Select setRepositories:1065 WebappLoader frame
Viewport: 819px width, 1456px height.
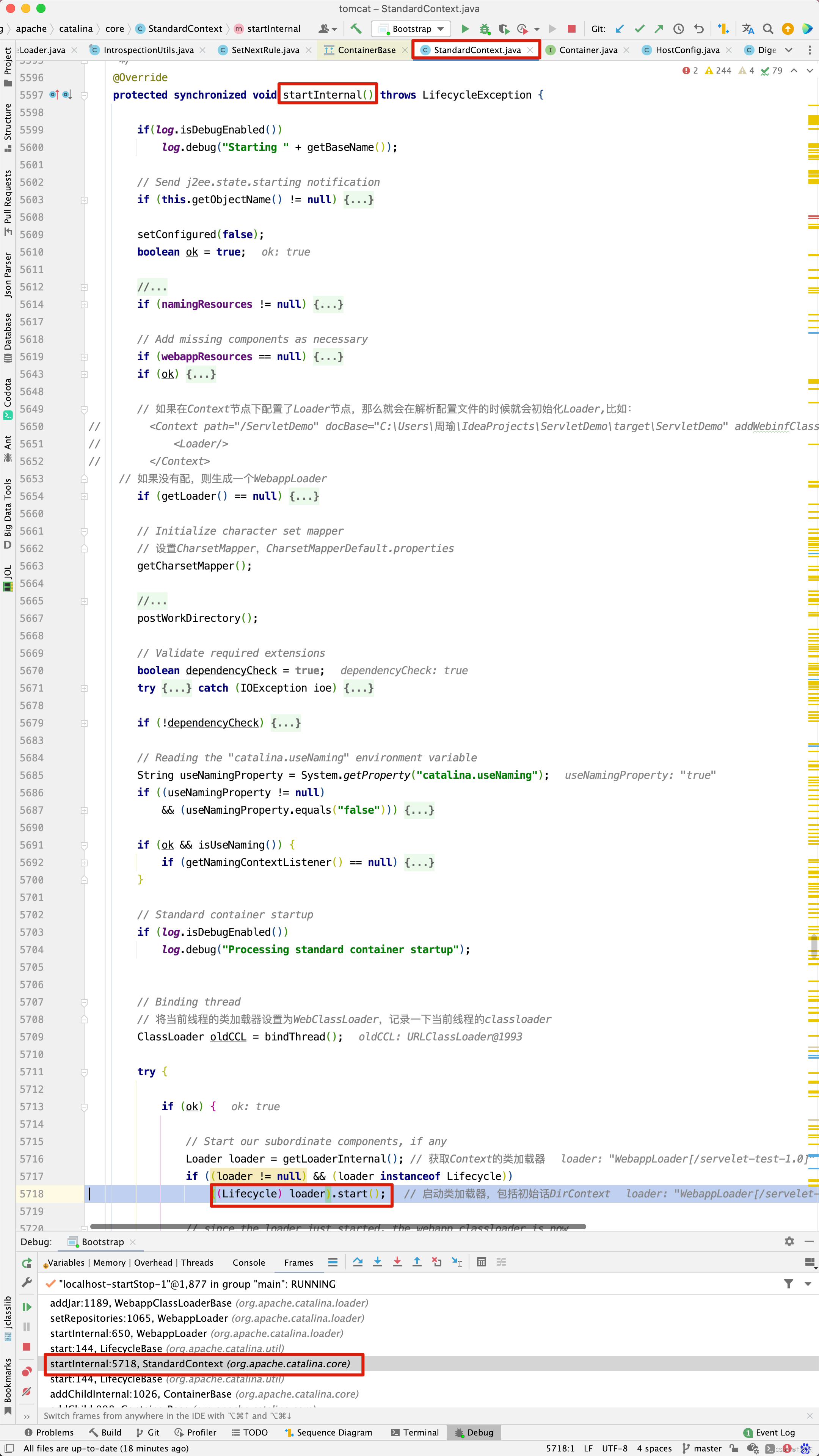(207, 1318)
